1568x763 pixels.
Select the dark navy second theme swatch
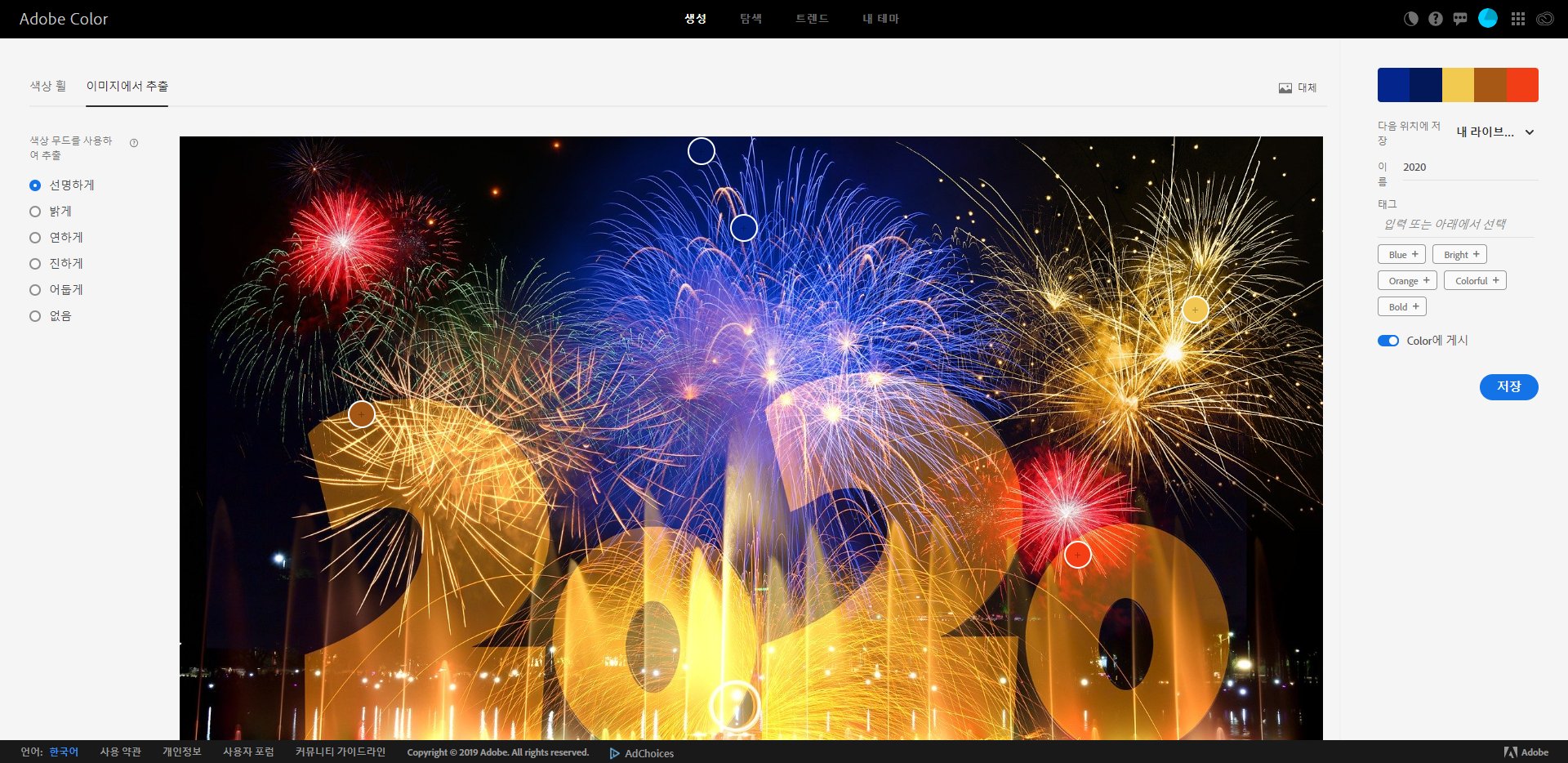tap(1426, 85)
